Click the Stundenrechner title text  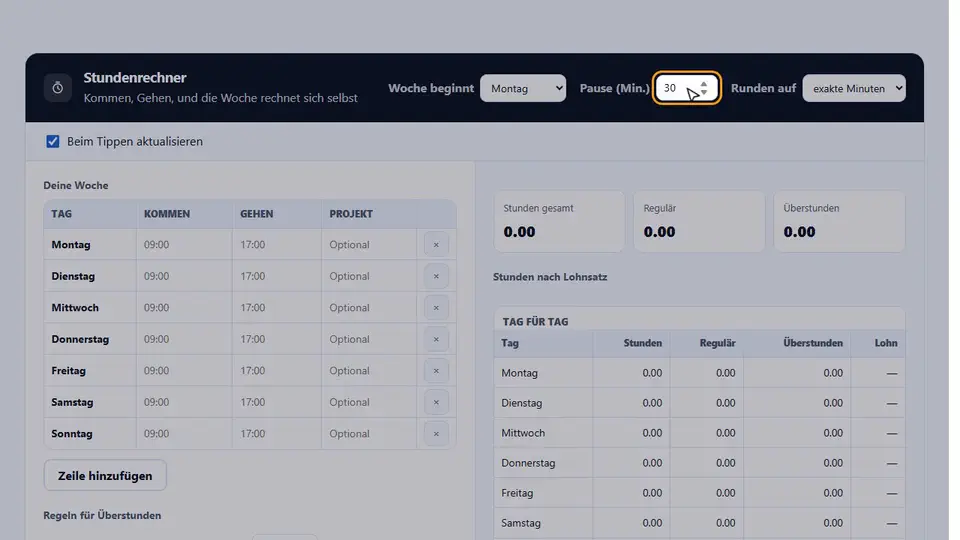tap(135, 78)
